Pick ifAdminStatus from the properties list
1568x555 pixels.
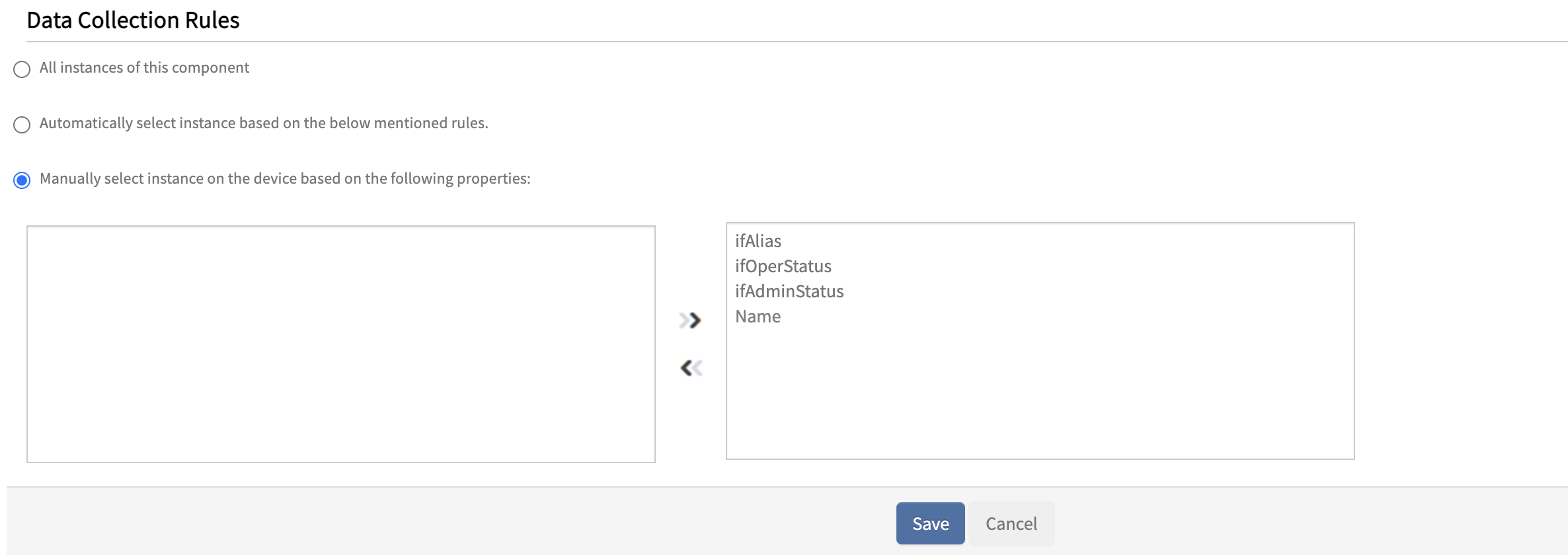[x=789, y=291]
